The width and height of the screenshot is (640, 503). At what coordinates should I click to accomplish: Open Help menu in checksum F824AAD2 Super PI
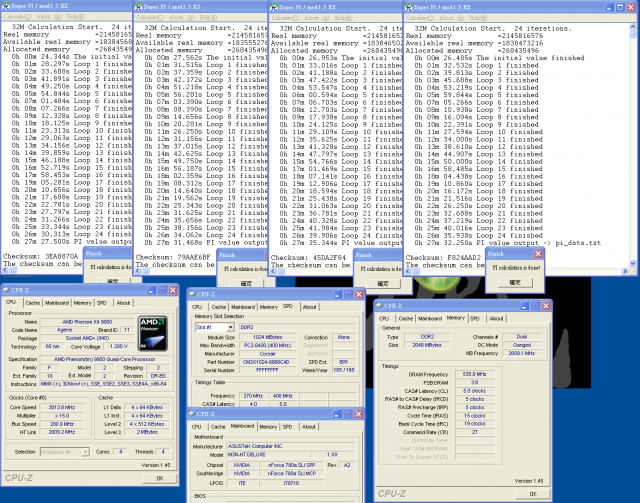click(478, 18)
